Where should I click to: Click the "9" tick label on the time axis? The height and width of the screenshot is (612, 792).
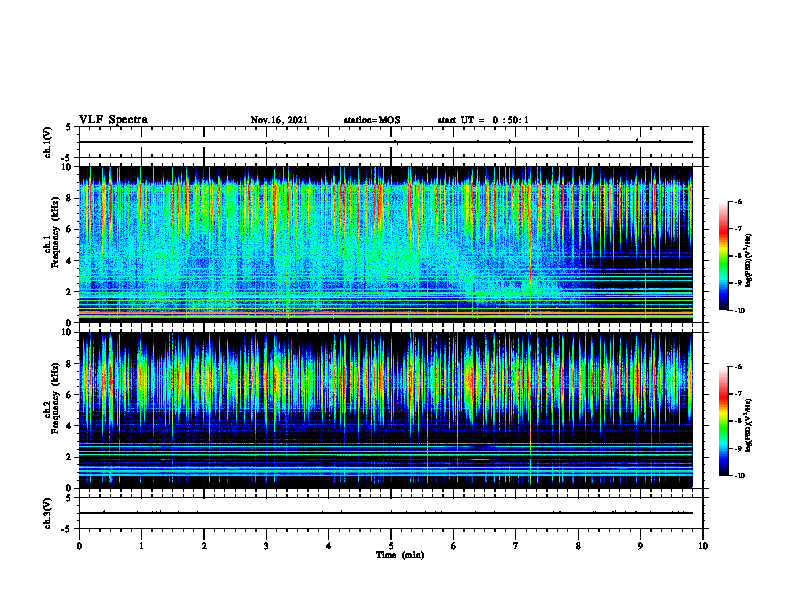(x=640, y=546)
